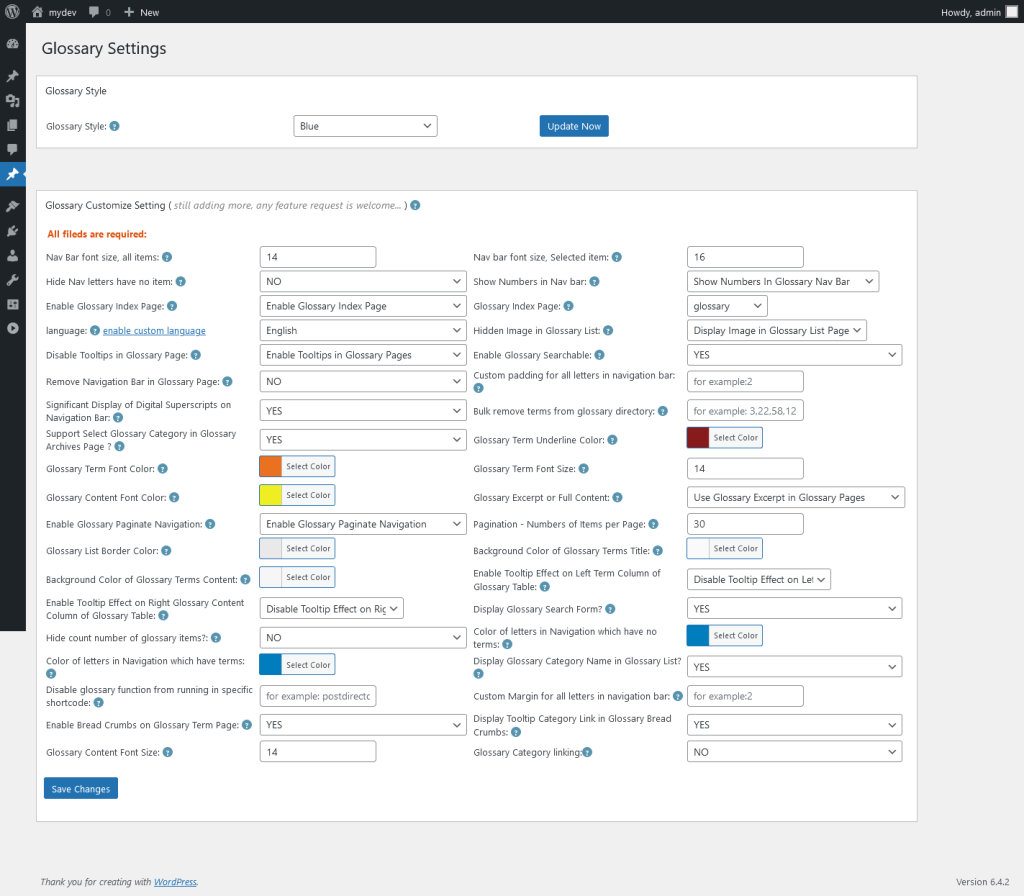Pick Glossary Term Underline Color dark red swatch

[697, 438]
